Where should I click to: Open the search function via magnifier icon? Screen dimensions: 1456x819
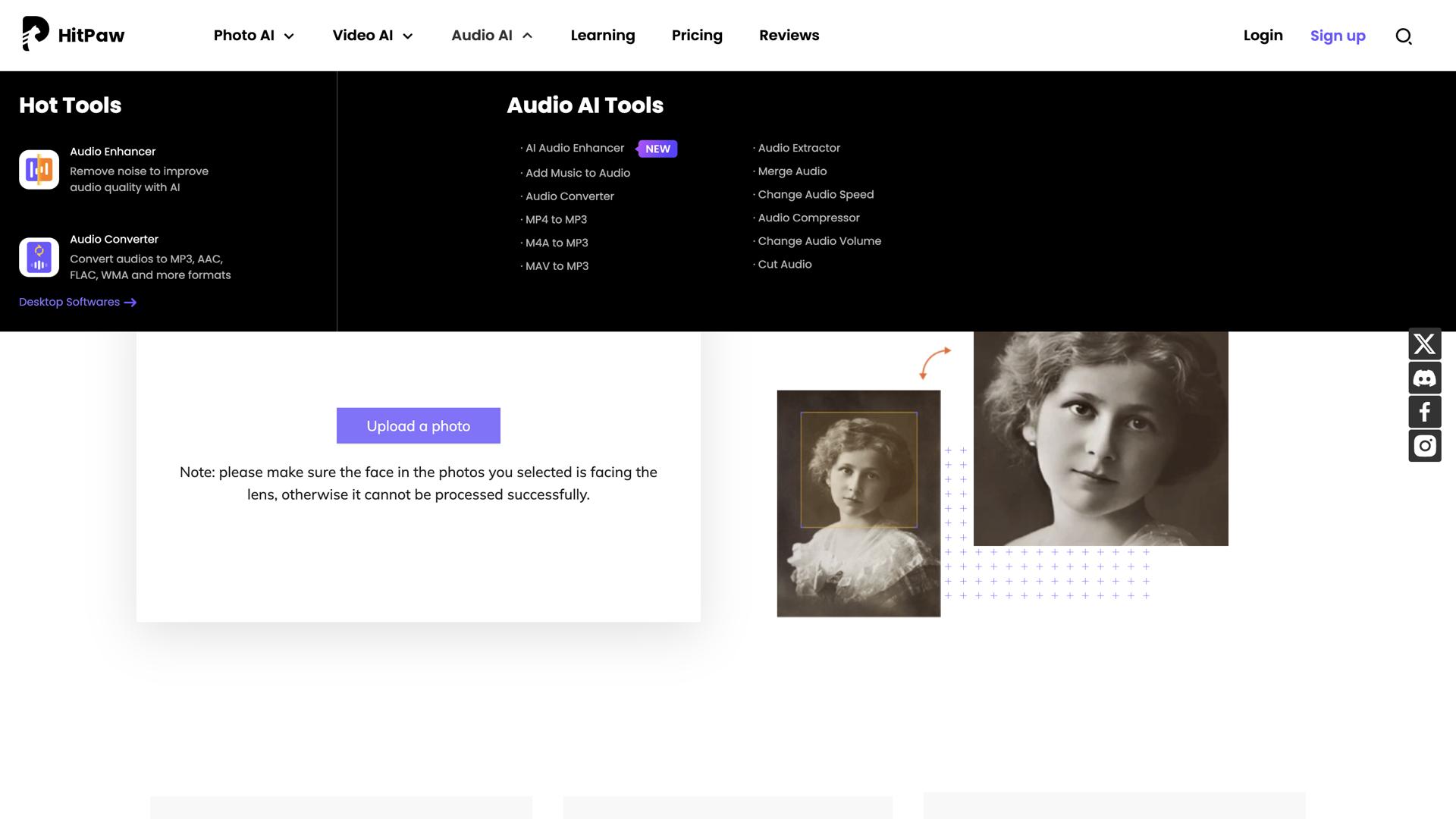(1404, 36)
